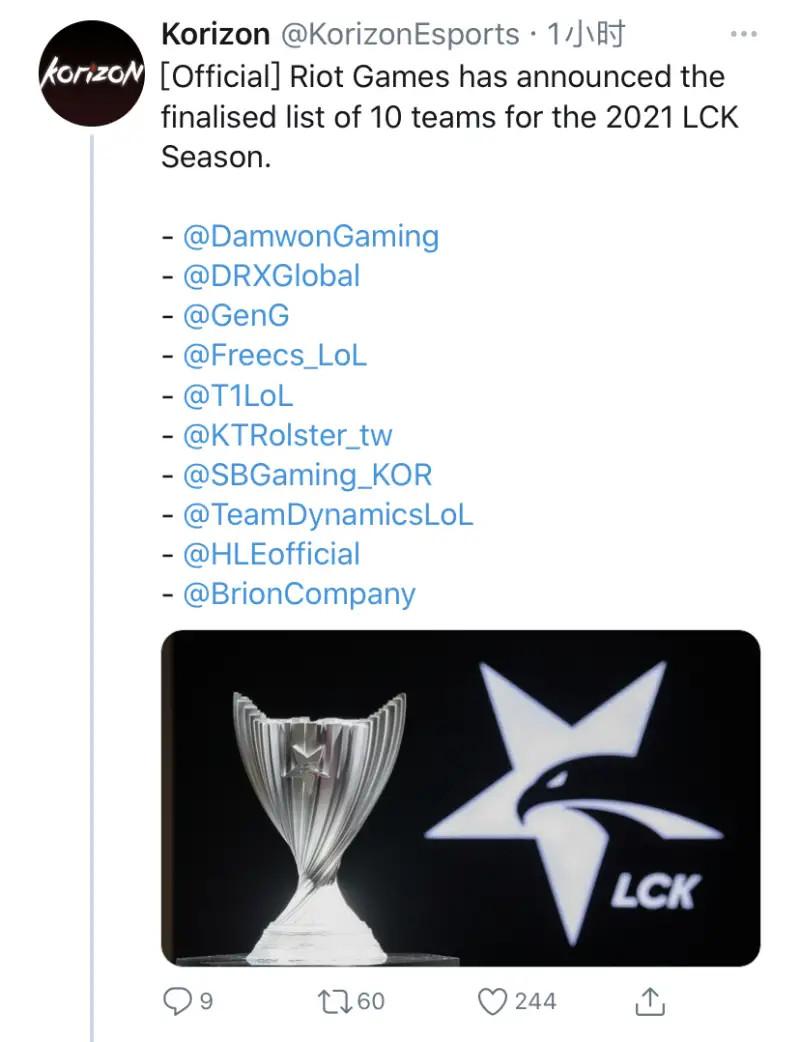Open @KTRolster_tw profile link
This screenshot has height=1042, width=800.
click(x=287, y=435)
